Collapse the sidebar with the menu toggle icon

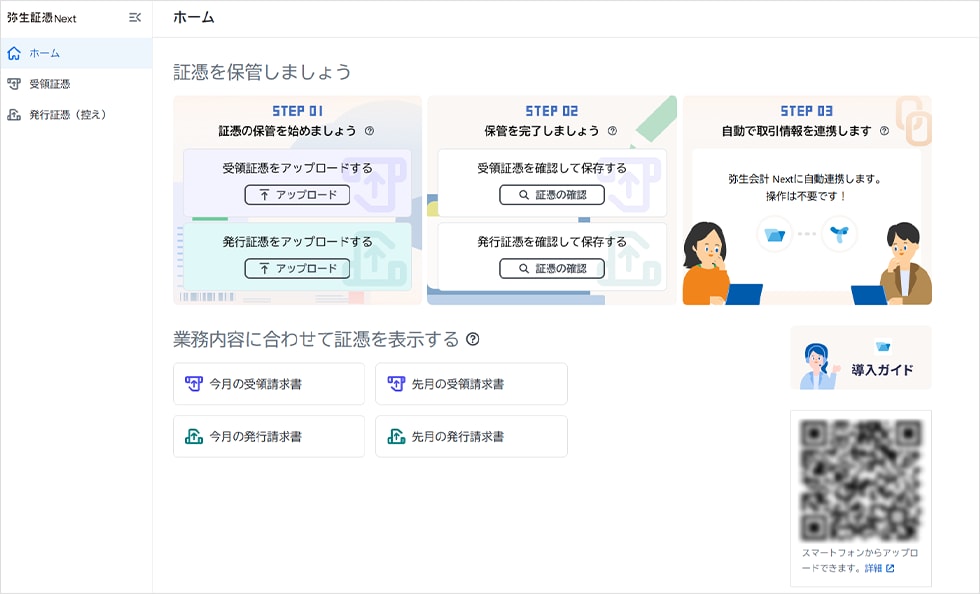pyautogui.click(x=135, y=18)
